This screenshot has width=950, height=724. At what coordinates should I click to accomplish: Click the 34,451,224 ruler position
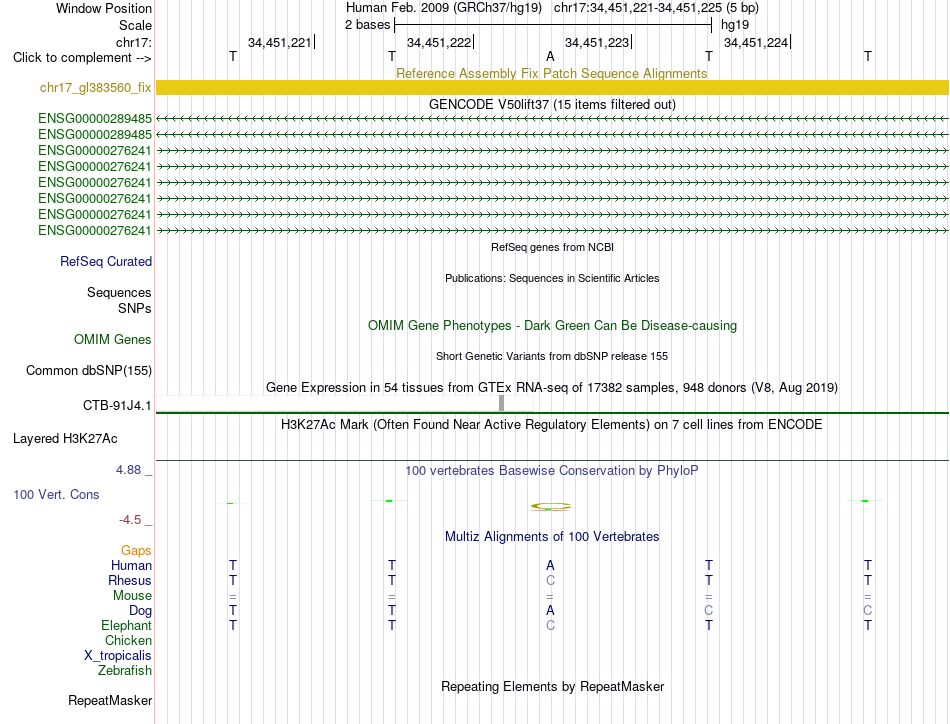click(756, 42)
